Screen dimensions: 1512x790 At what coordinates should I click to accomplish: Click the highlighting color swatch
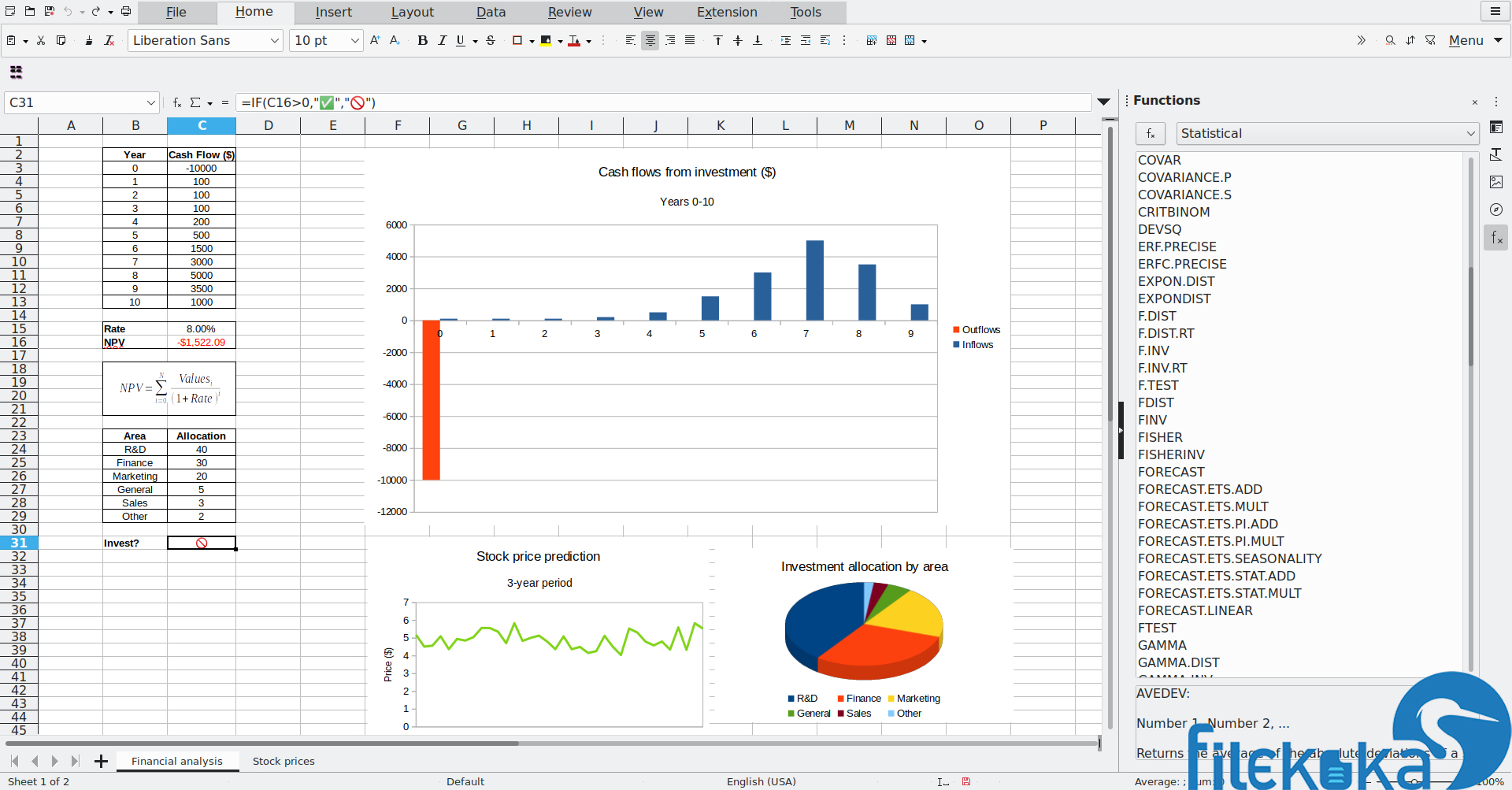coord(546,40)
